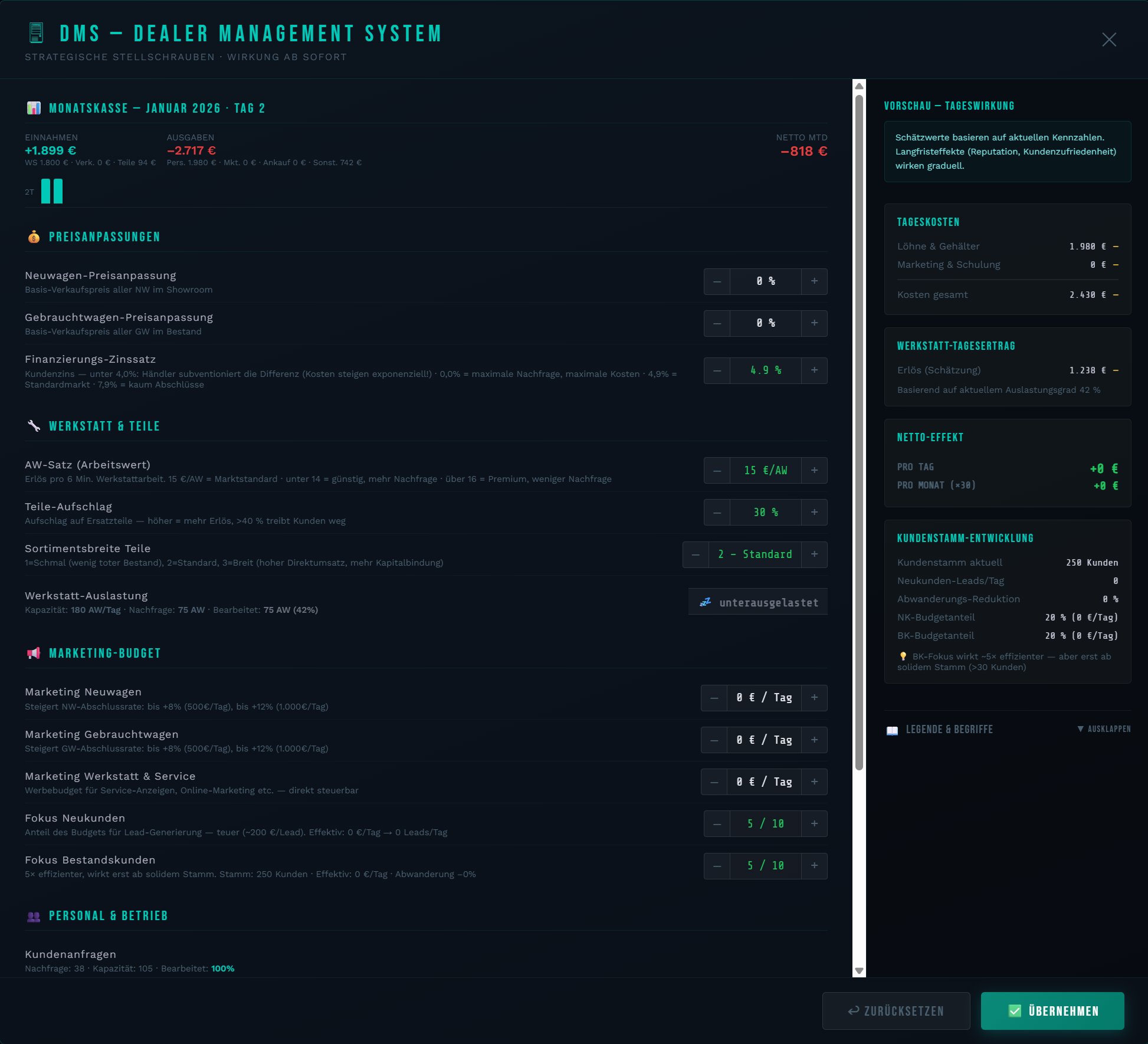Click the Personal & Betrieb people icon

(x=34, y=916)
